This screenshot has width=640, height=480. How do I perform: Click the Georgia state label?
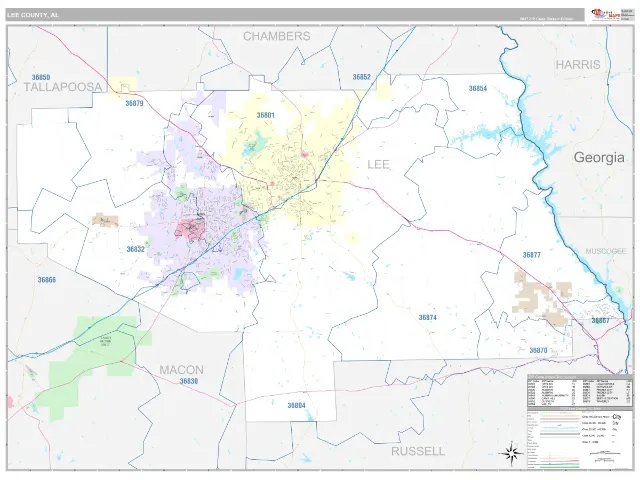click(599, 157)
